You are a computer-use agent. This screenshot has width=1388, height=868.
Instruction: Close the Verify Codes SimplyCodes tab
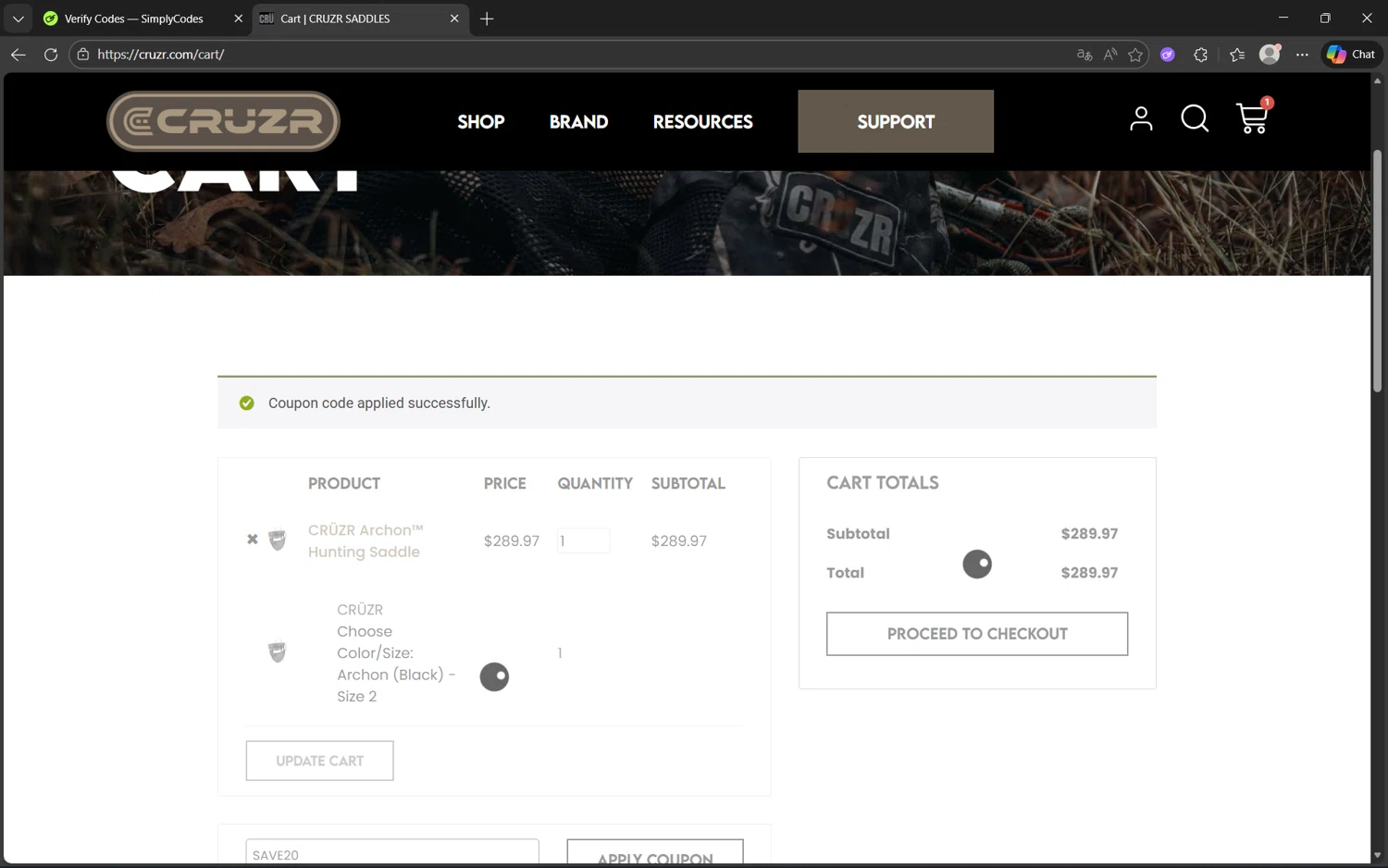[x=238, y=19]
